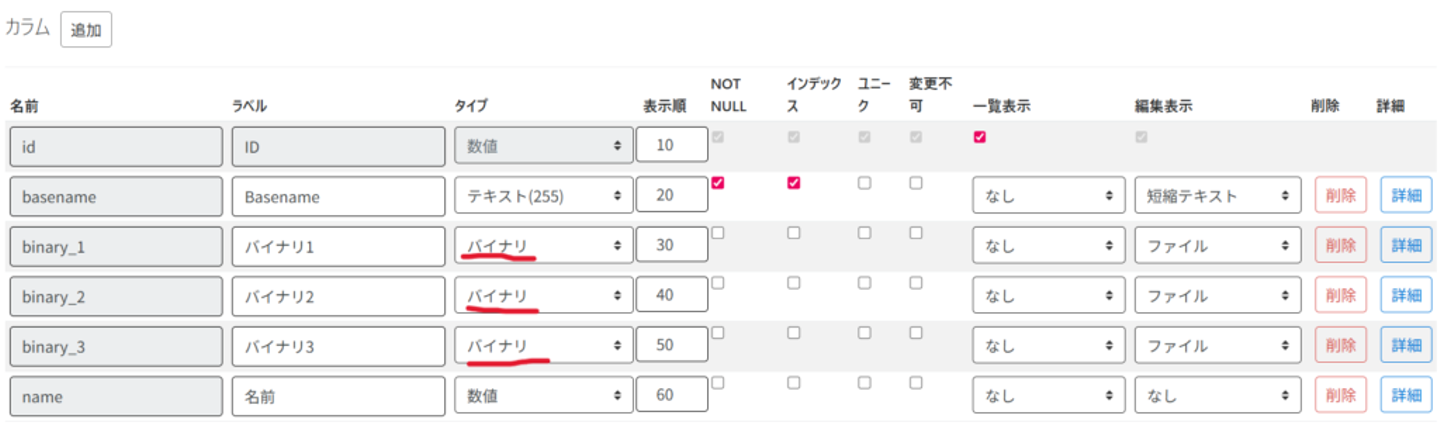Toggle NOT NULL checkbox for basename
Screen dimensions: 1440x425
pyautogui.click(x=717, y=184)
